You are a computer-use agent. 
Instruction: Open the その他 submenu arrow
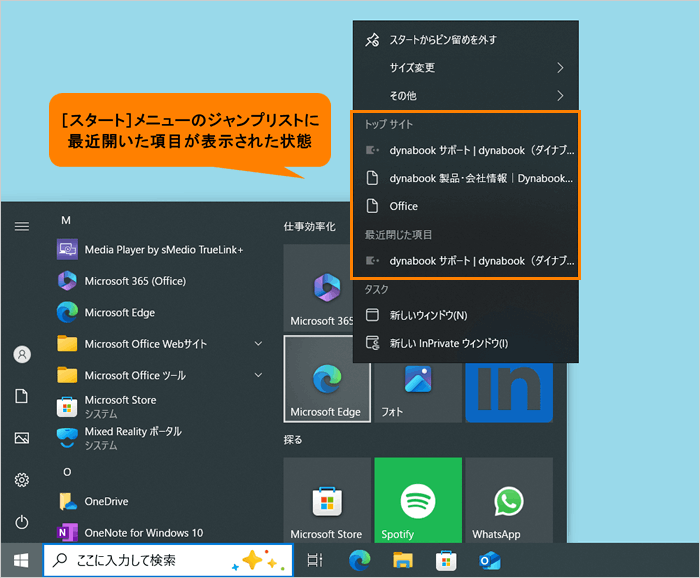(560, 96)
